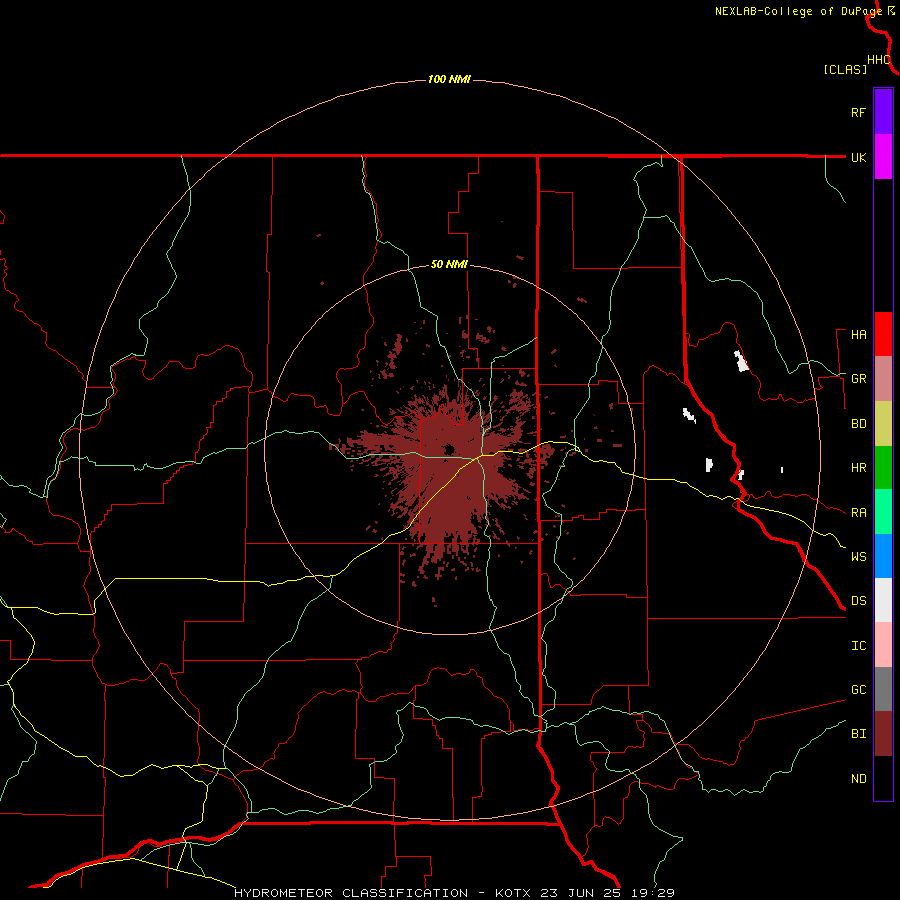900x900 pixels.
Task: Click the 50 NMI range ring label
Action: tap(449, 265)
